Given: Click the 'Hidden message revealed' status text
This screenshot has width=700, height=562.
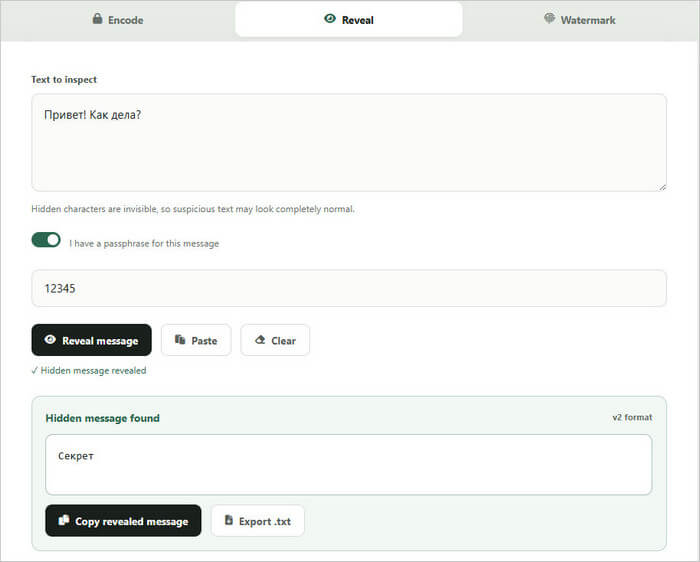Looking at the screenshot, I should 89,371.
